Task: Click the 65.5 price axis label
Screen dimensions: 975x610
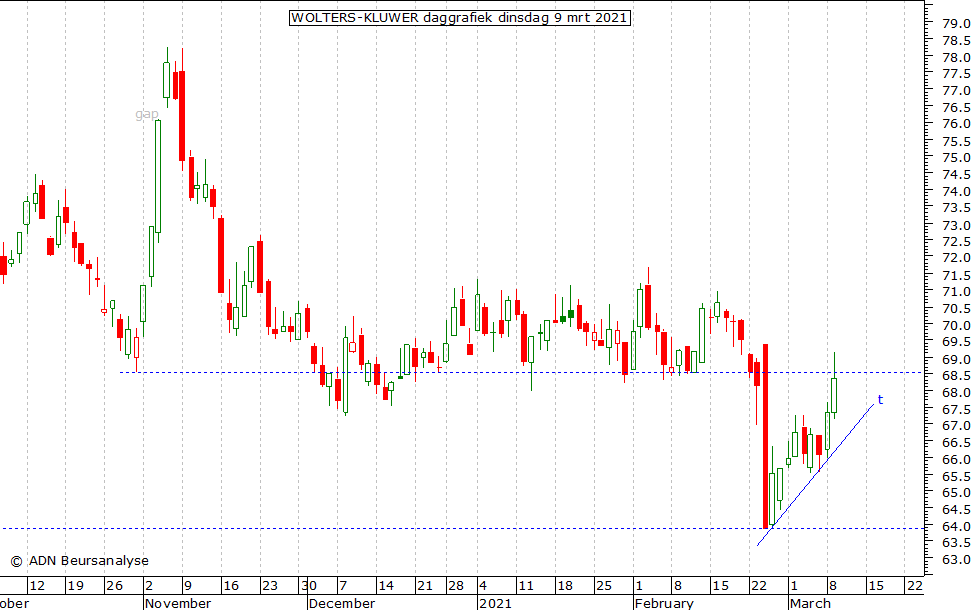Action: (956, 476)
